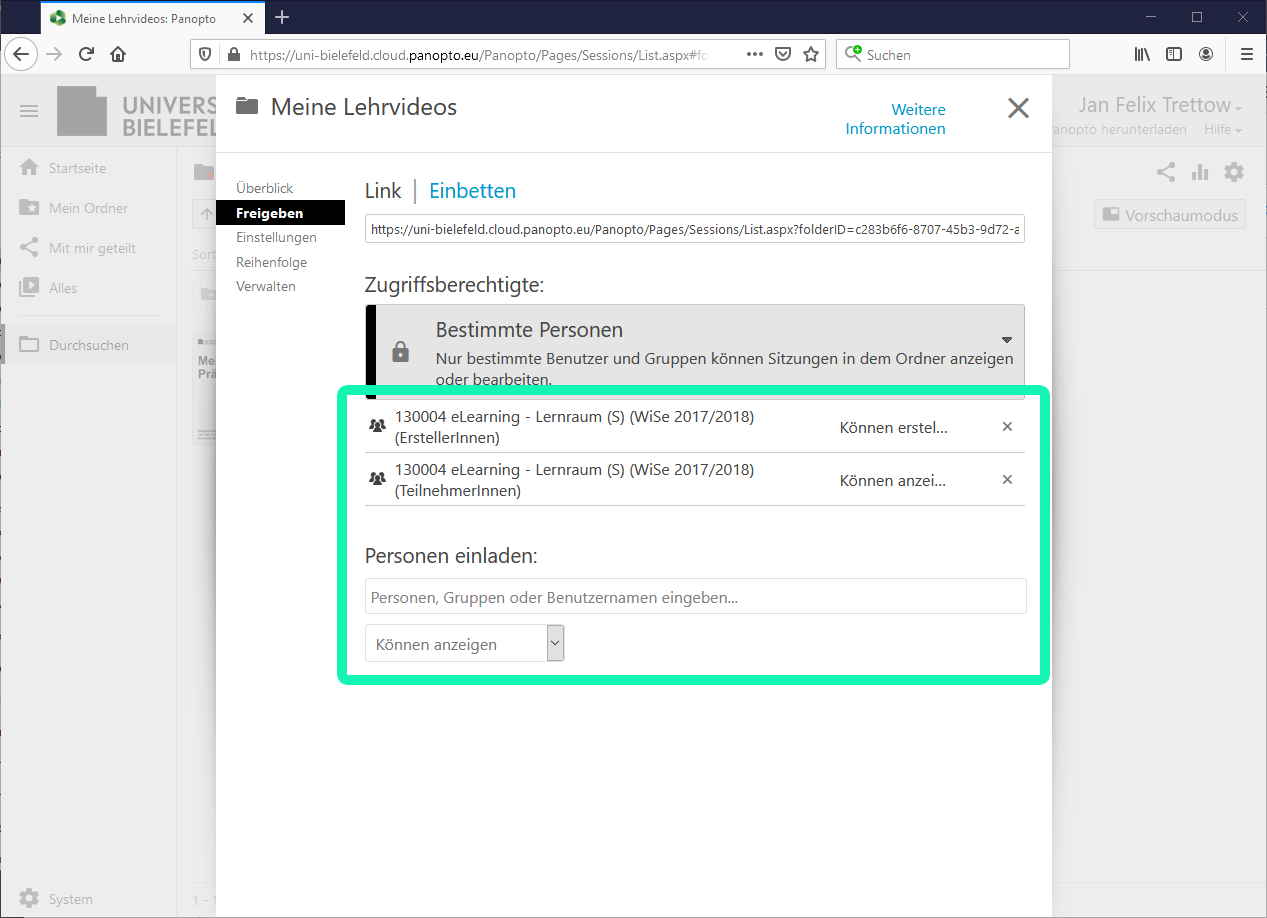Screen dimensions: 1267x918
Task: Open Weitere Informationen link
Action: point(895,119)
